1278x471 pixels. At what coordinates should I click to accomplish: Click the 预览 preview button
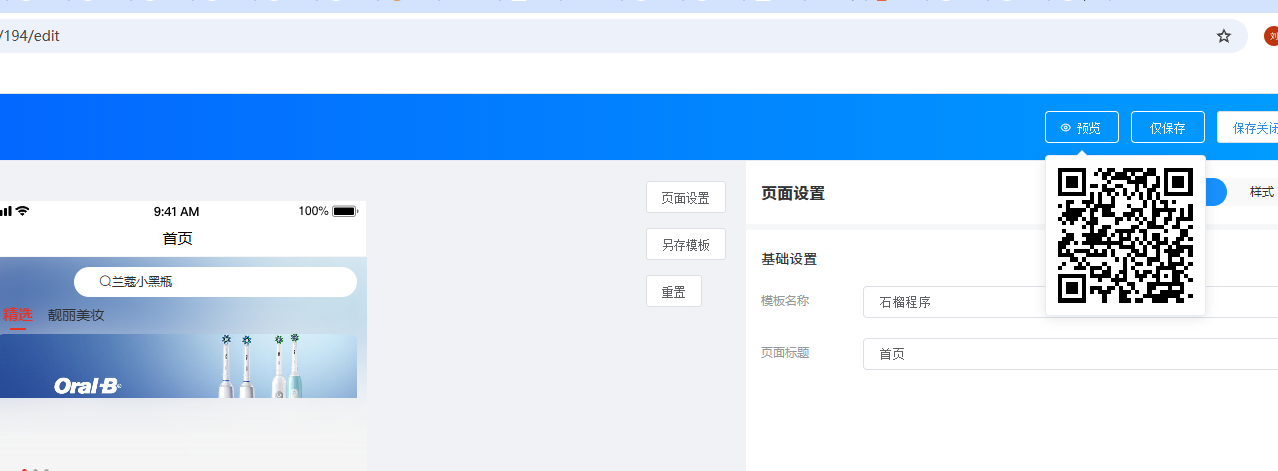pyautogui.click(x=1082, y=127)
